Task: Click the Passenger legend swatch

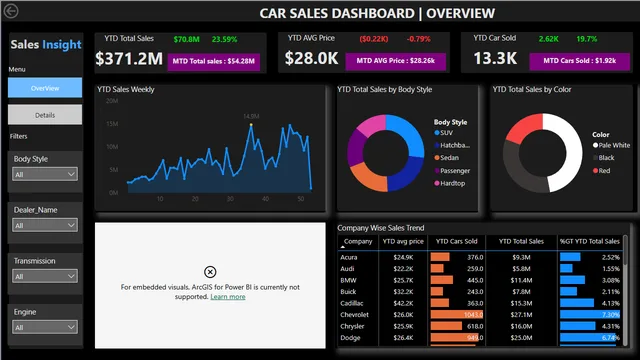Action: pos(437,171)
